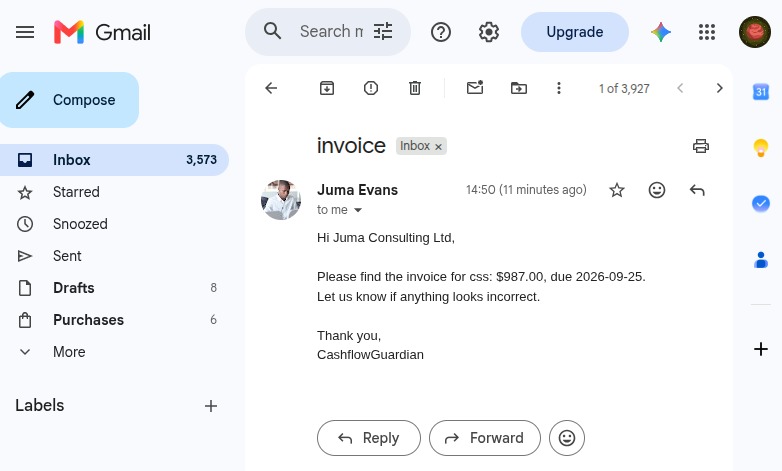782x471 pixels.
Task: Show details dropdown next to 'to me'
Action: pos(358,210)
